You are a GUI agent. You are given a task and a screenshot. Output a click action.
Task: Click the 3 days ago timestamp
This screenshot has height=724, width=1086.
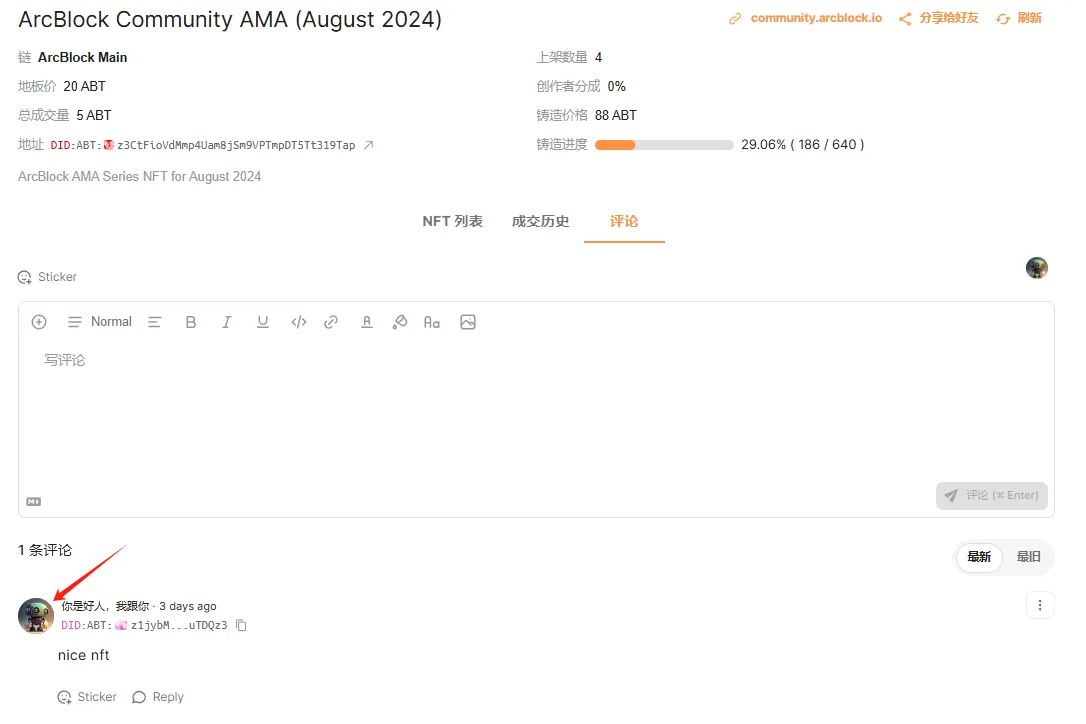pos(188,606)
